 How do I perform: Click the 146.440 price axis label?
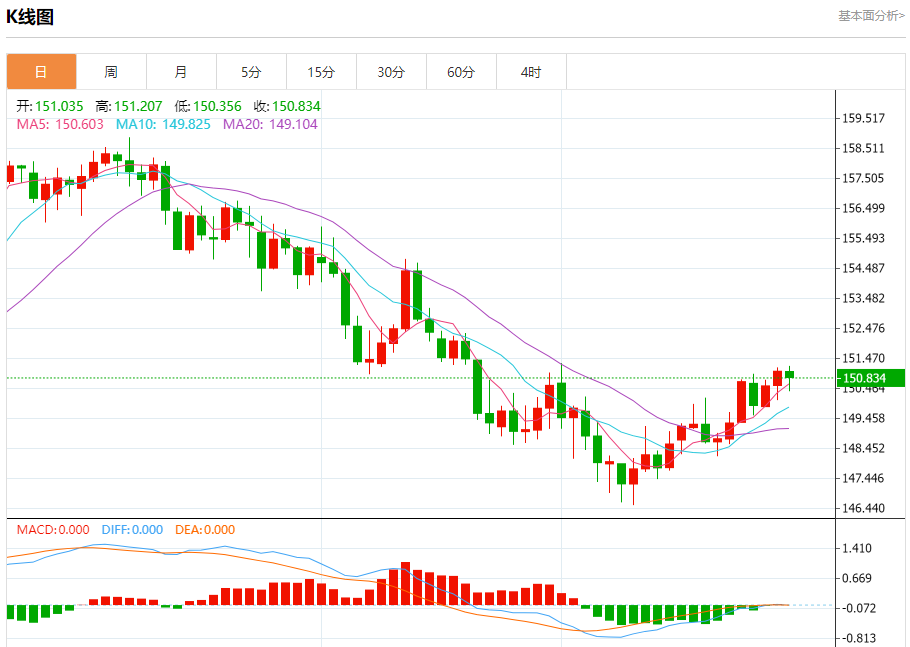coord(864,508)
